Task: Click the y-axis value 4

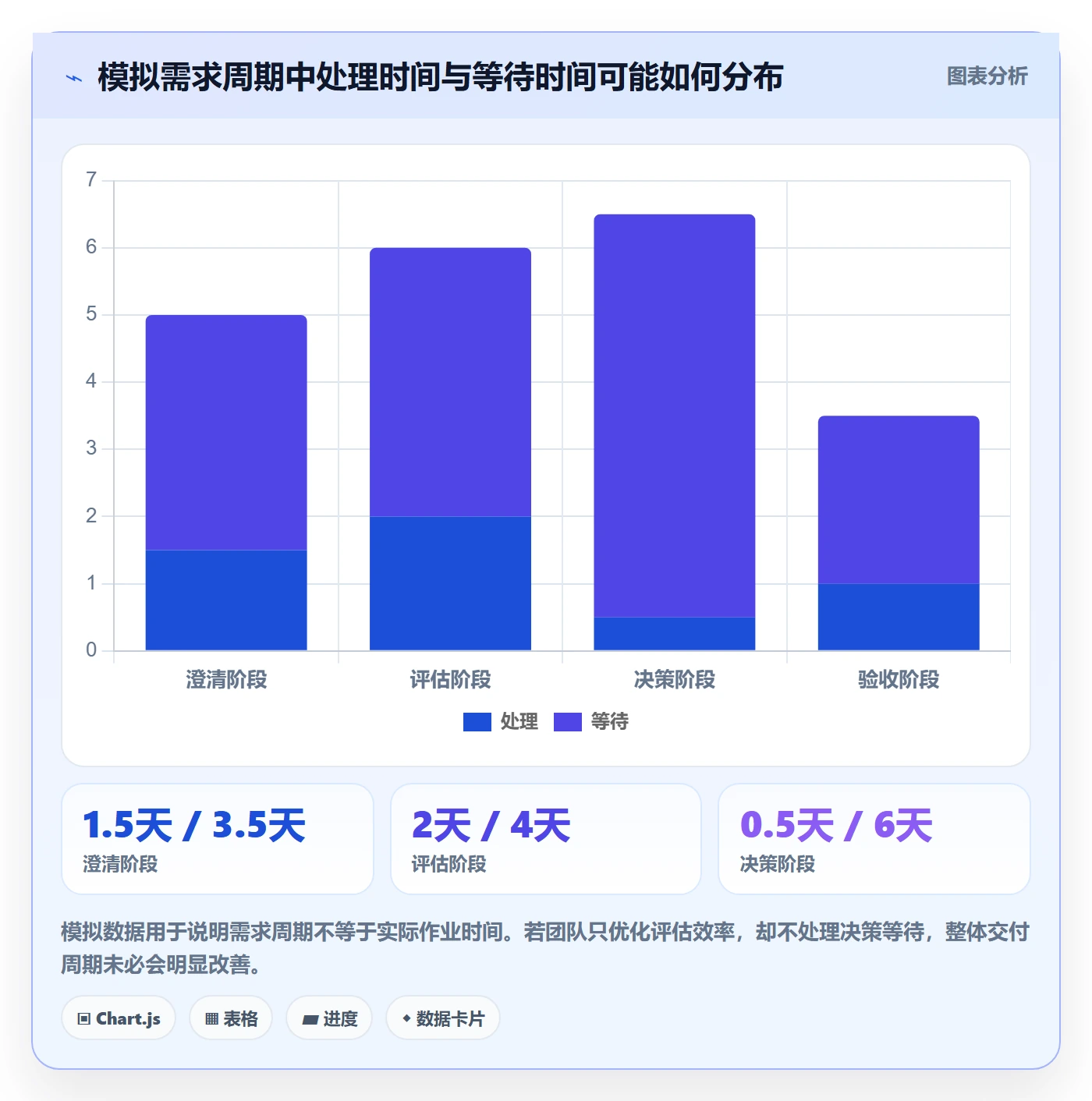Action: point(91,381)
